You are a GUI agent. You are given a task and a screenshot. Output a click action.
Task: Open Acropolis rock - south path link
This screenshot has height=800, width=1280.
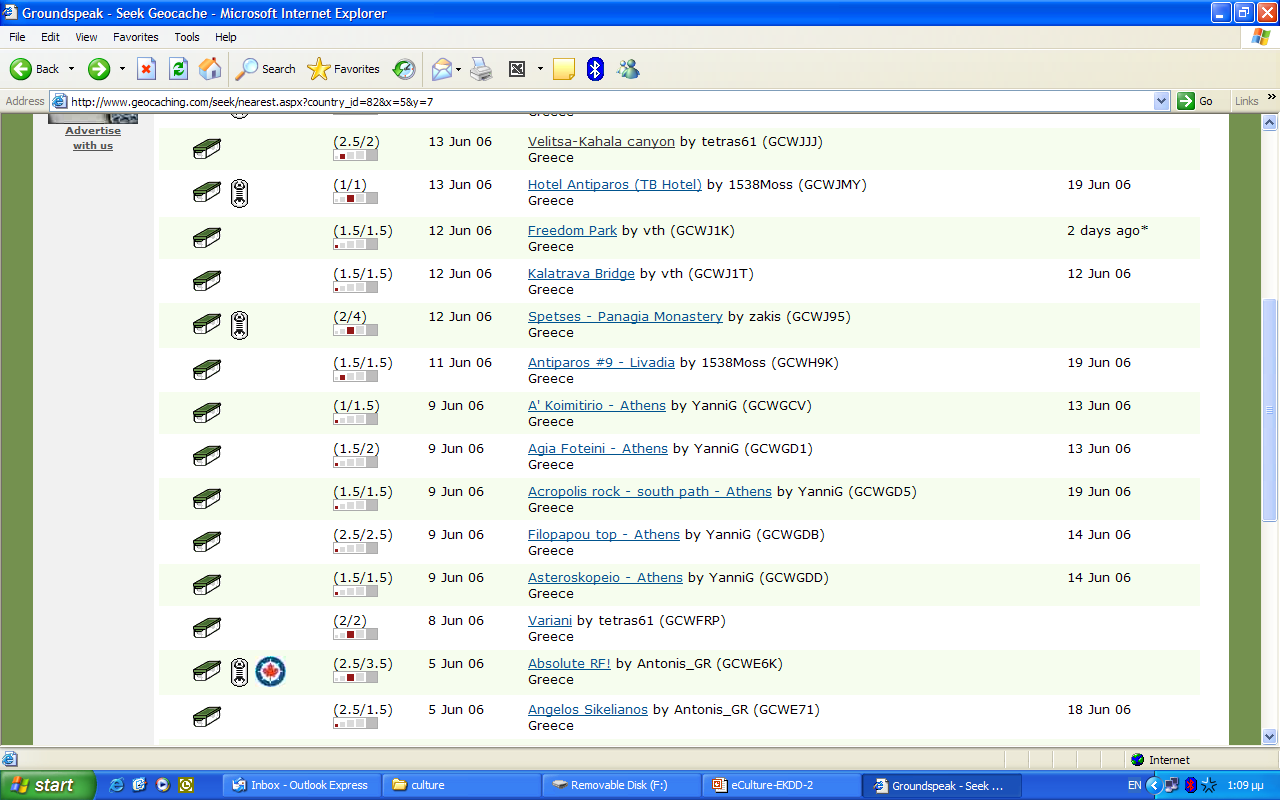pos(650,491)
